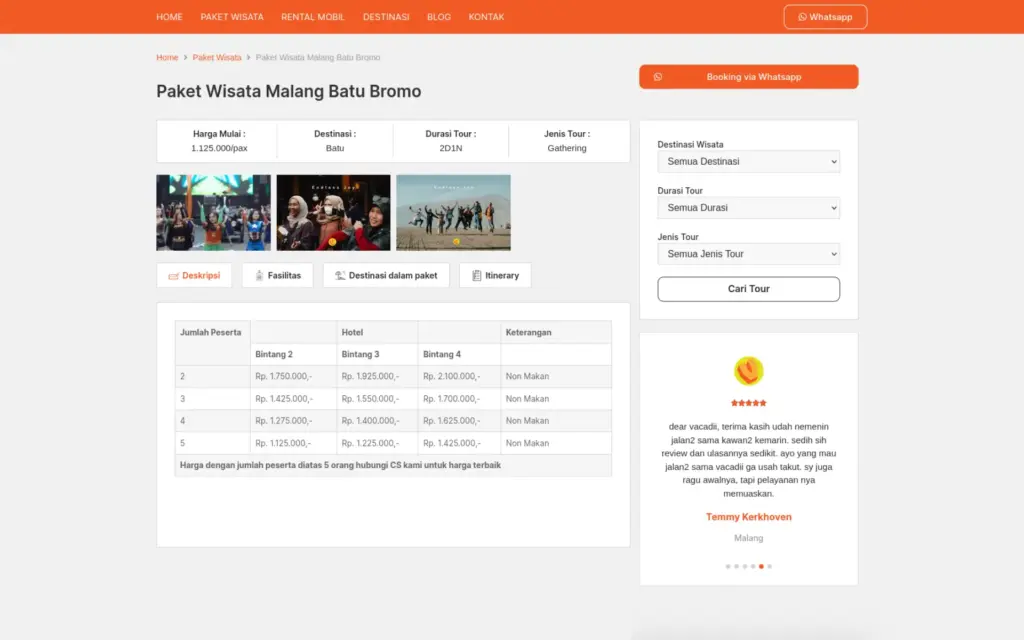
Task: Expand the Durasi Tour dropdown
Action: (x=748, y=208)
